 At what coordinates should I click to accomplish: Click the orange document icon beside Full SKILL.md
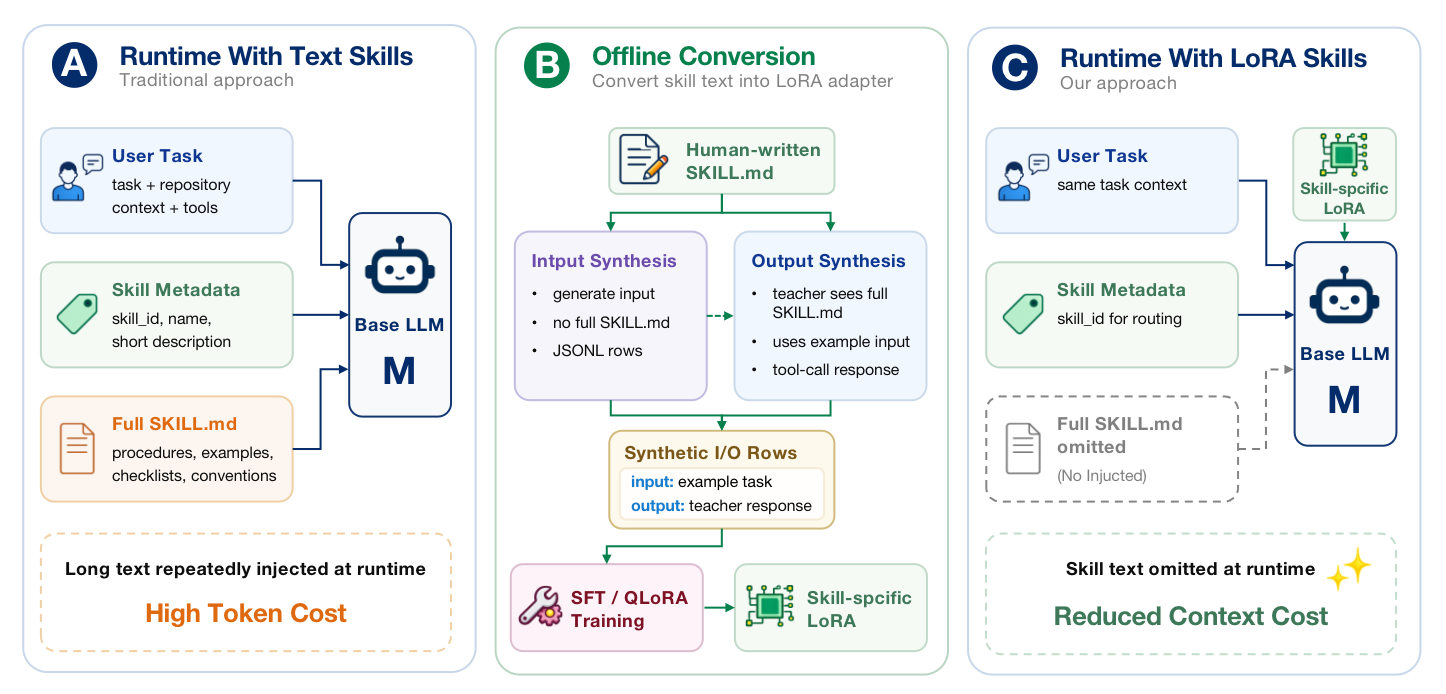coord(77,448)
